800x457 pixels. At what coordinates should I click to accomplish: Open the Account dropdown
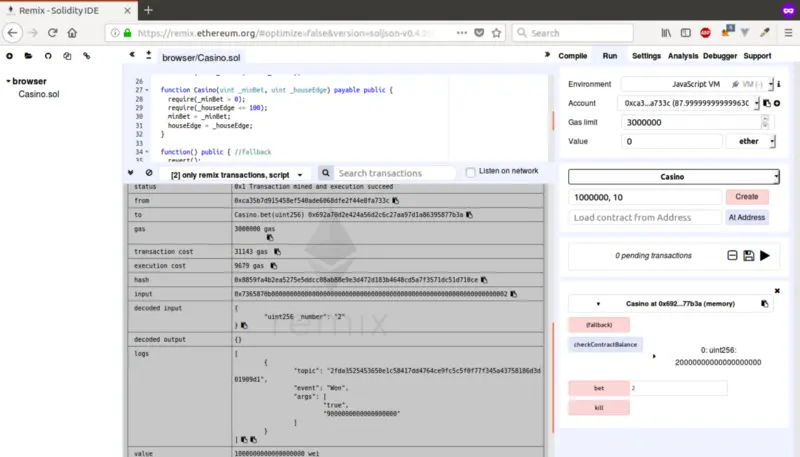tap(688, 103)
